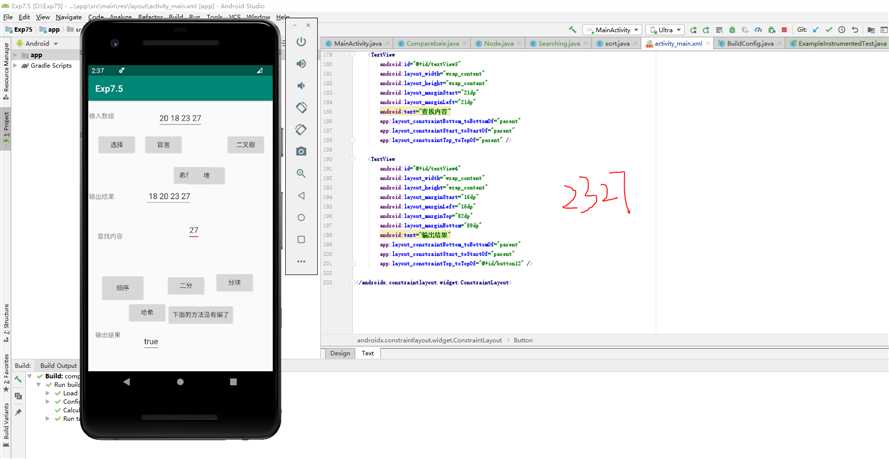Open the Project tool window tab
The width and height of the screenshot is (889, 459).
pyautogui.click(x=6, y=130)
